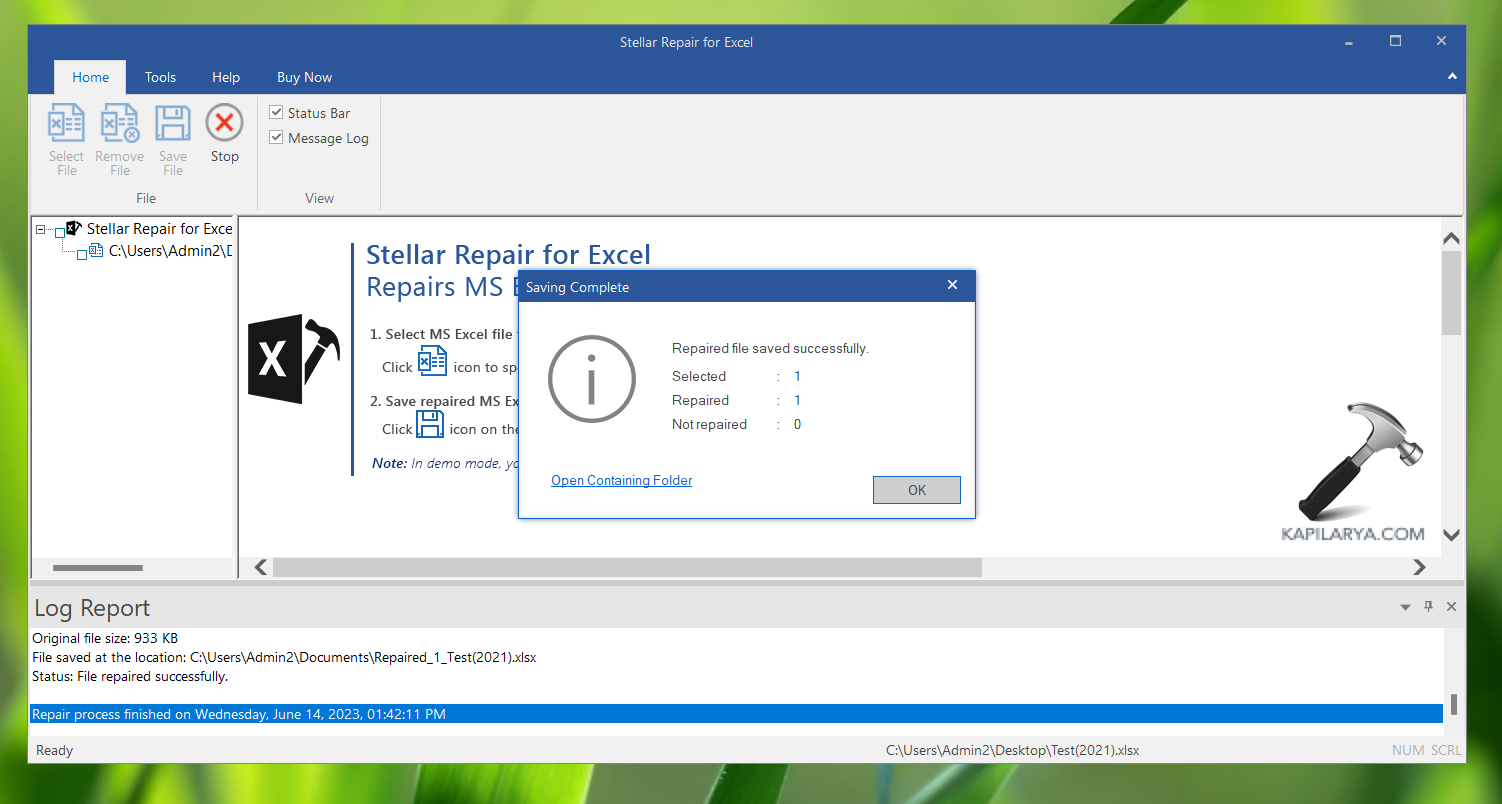Open the Tools ribbon tab

click(x=160, y=77)
